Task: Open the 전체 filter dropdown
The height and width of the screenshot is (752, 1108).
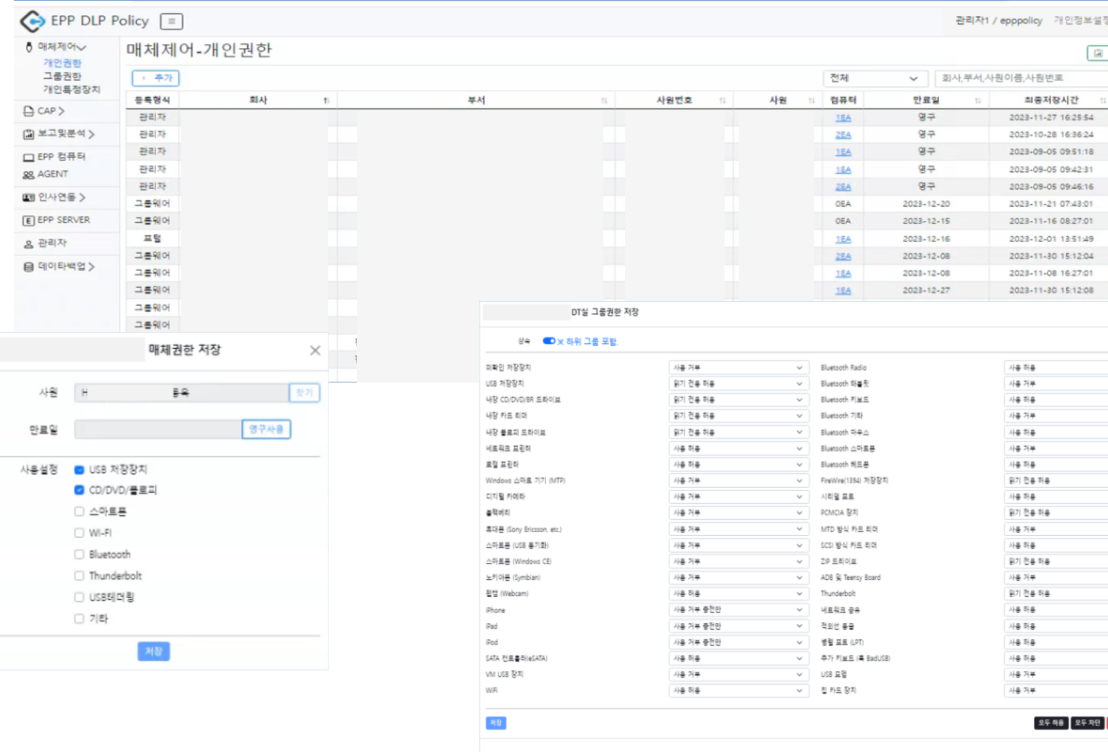Action: point(874,78)
